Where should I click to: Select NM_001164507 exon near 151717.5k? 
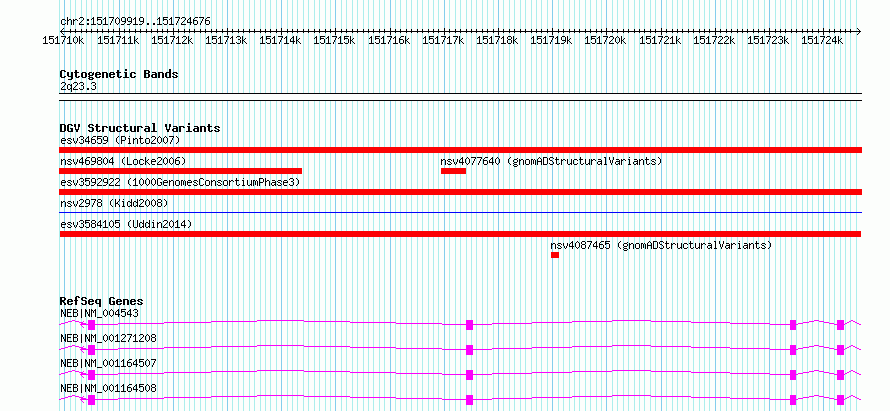coord(469,375)
